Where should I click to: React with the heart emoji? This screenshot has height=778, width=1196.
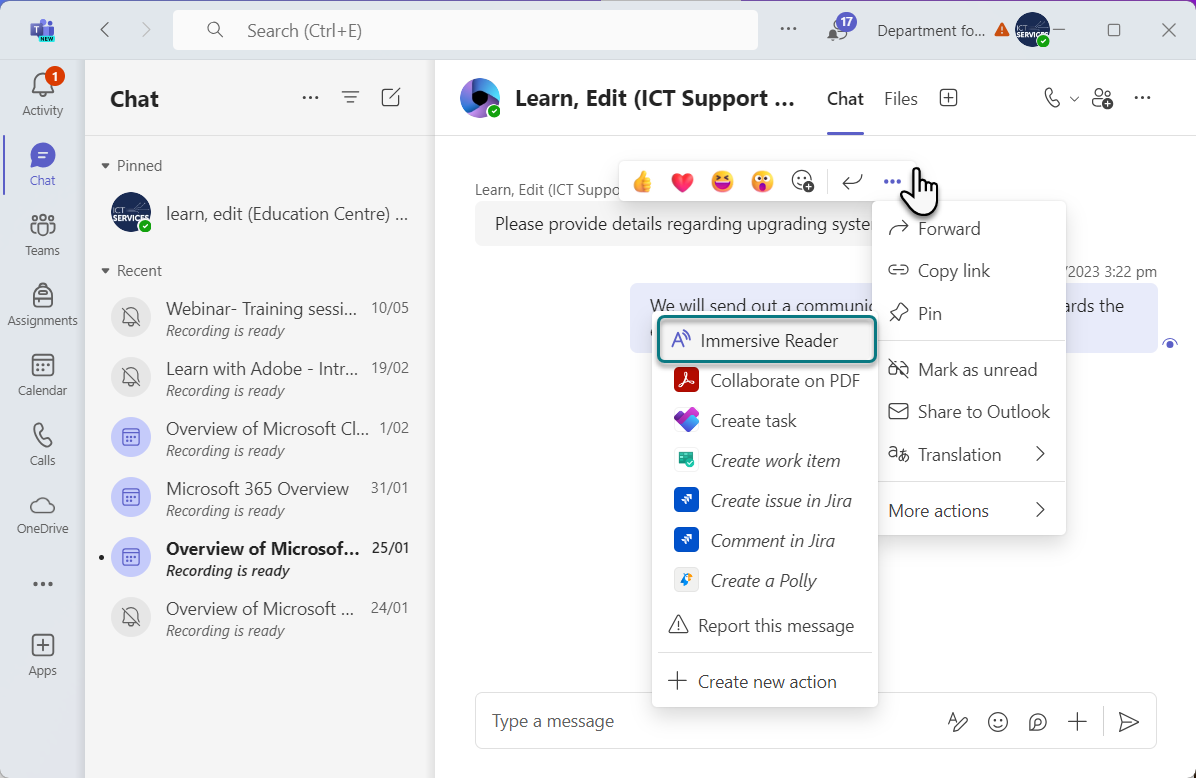point(682,182)
